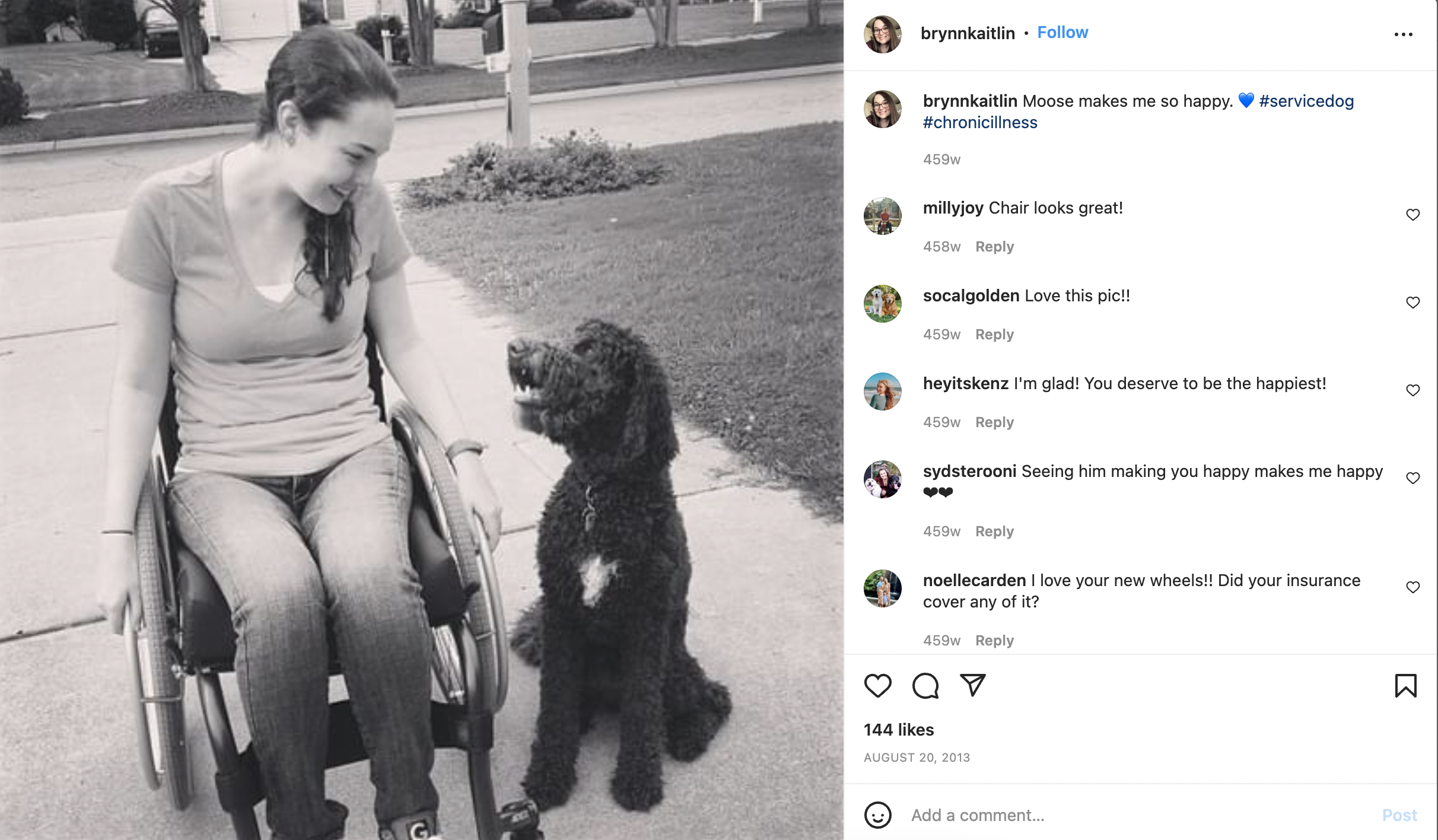Like socalgolden's comment
This screenshot has height=840, width=1438.
(x=1413, y=303)
